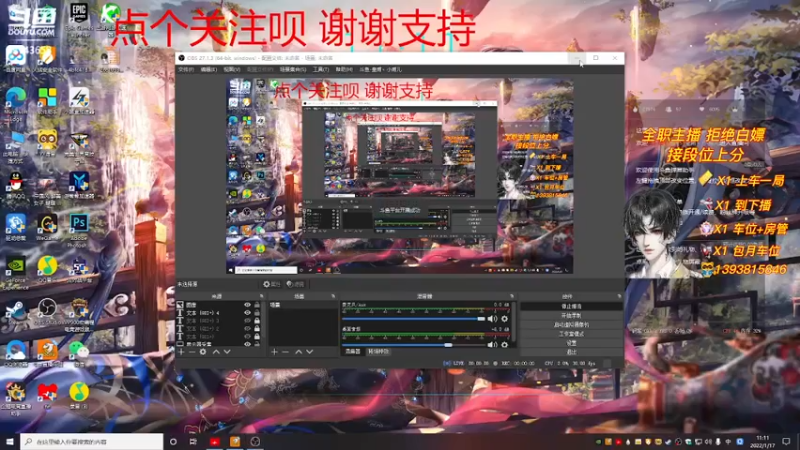Pop out the 场景 Scenes dock icon
This screenshot has height=450, width=800.
pos(333,296)
